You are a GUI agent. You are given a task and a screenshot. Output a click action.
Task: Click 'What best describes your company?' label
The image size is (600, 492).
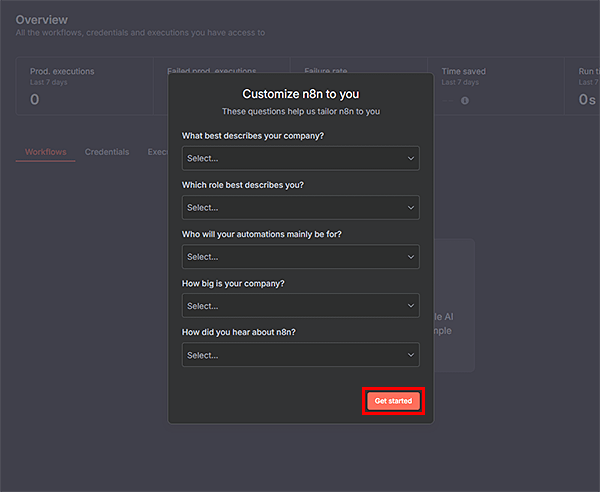click(253, 136)
